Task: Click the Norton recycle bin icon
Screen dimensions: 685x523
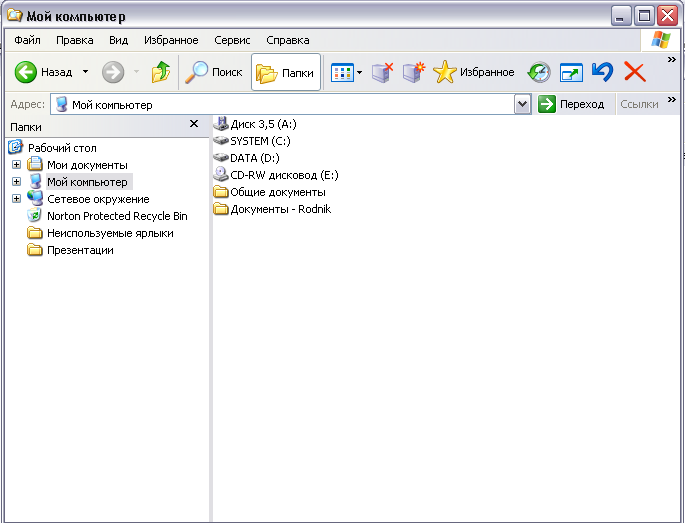Action: tap(34, 215)
